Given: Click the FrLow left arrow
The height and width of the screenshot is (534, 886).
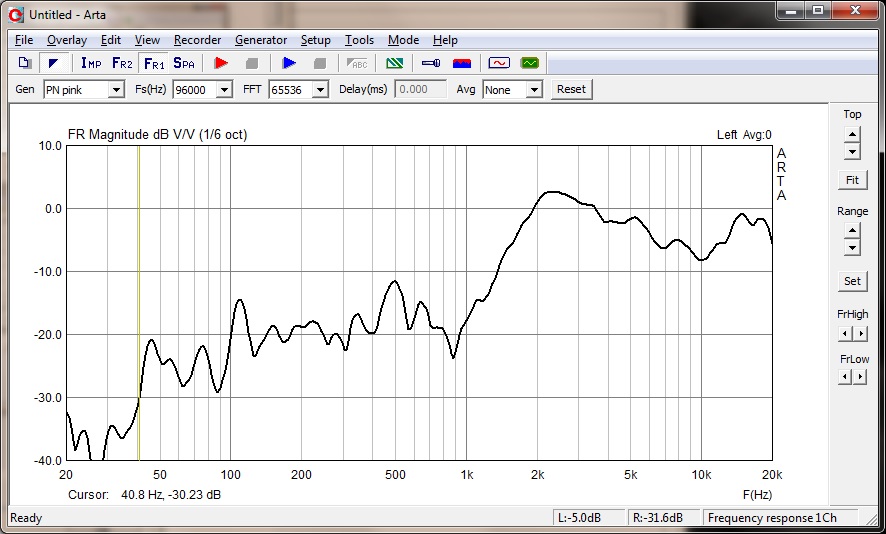Looking at the screenshot, I should pyautogui.click(x=844, y=376).
